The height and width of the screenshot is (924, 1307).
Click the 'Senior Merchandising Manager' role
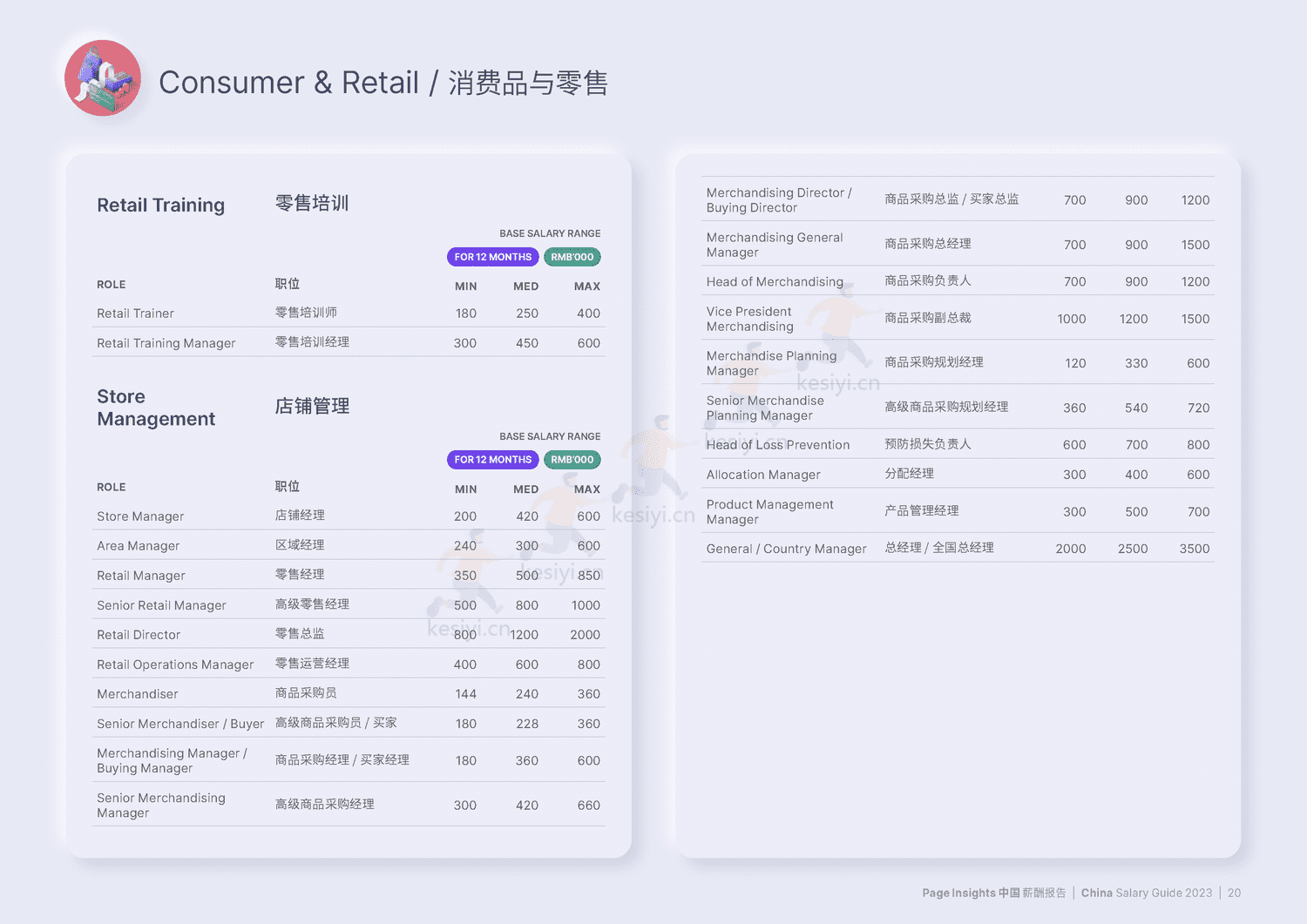pos(161,805)
